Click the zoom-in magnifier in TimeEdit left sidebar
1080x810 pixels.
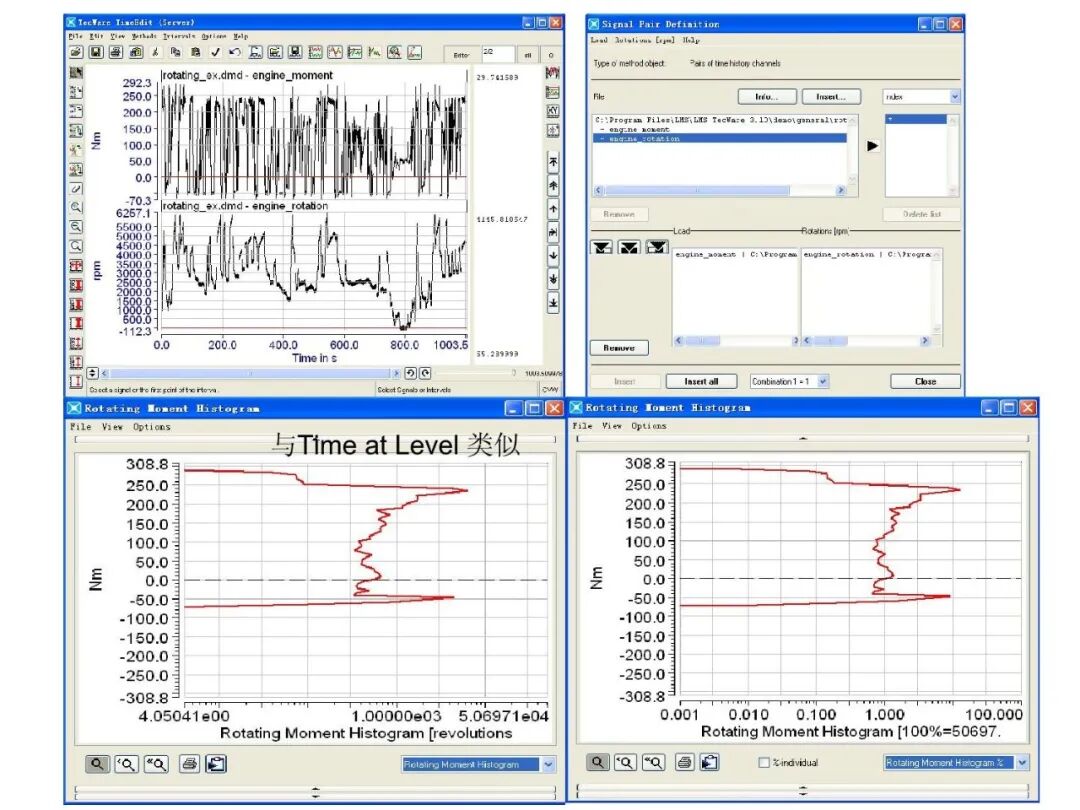[76, 207]
